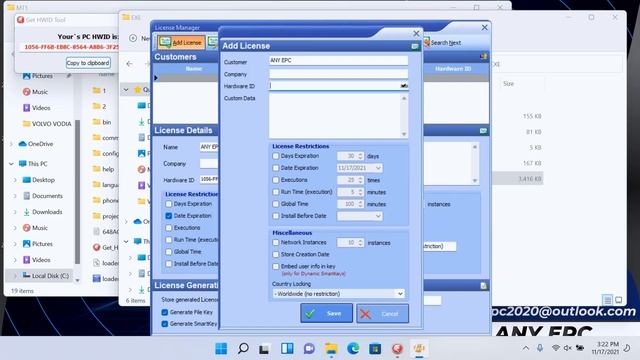Click the HWID value in Get HWID Tool
640x360 pixels.
(71, 47)
